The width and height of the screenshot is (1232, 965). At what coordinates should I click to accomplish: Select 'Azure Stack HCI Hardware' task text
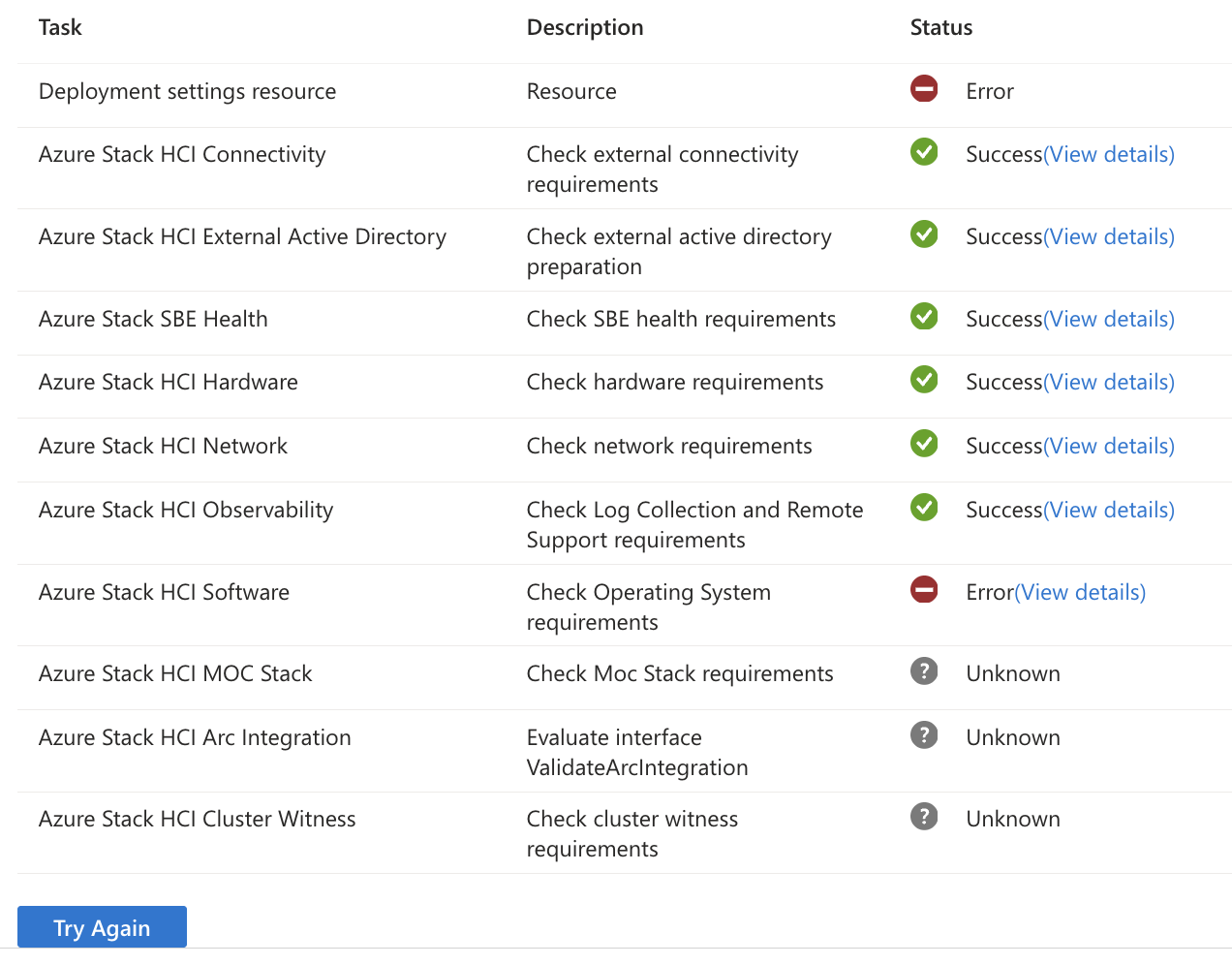169,383
